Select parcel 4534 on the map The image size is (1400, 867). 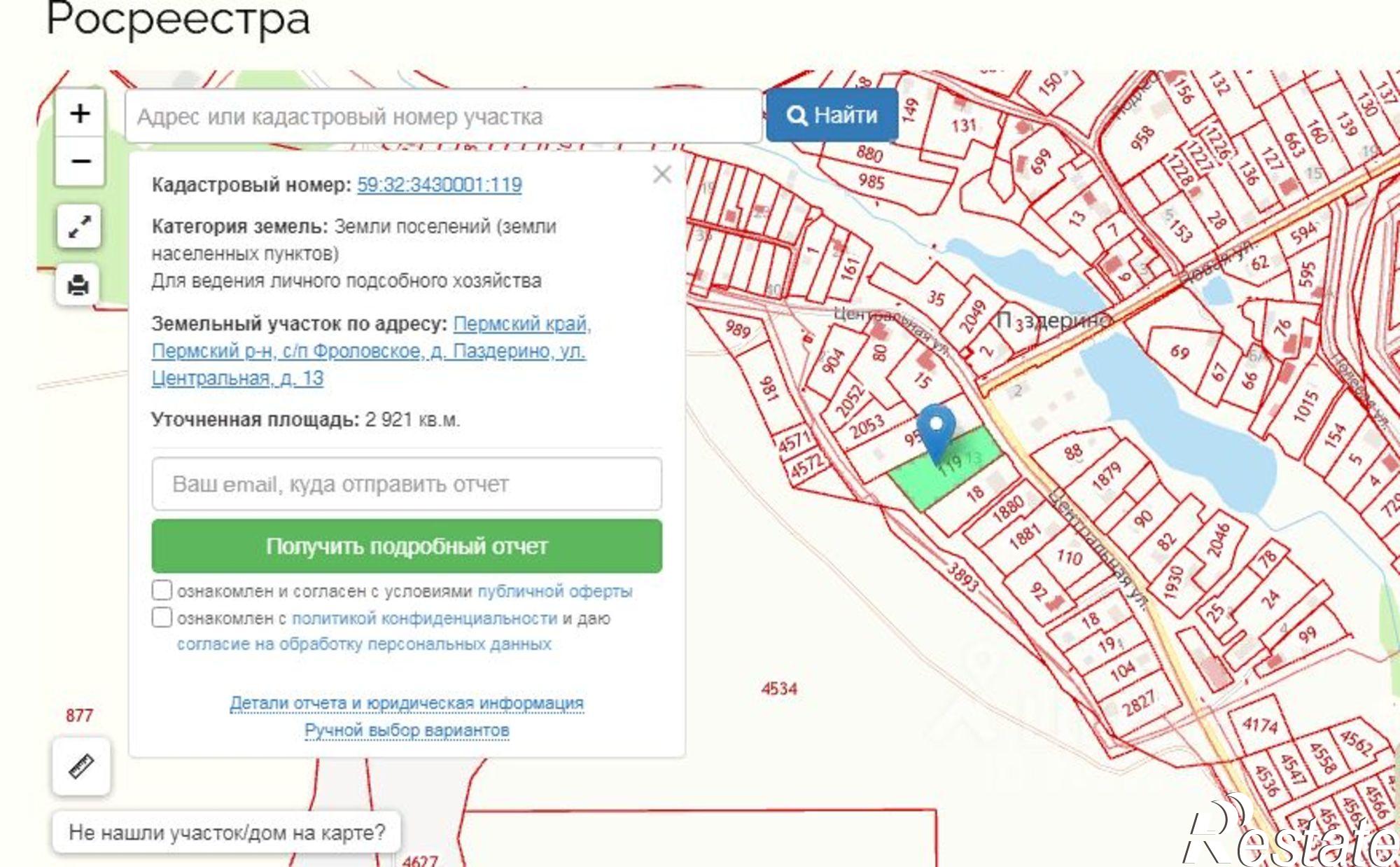coord(779,689)
